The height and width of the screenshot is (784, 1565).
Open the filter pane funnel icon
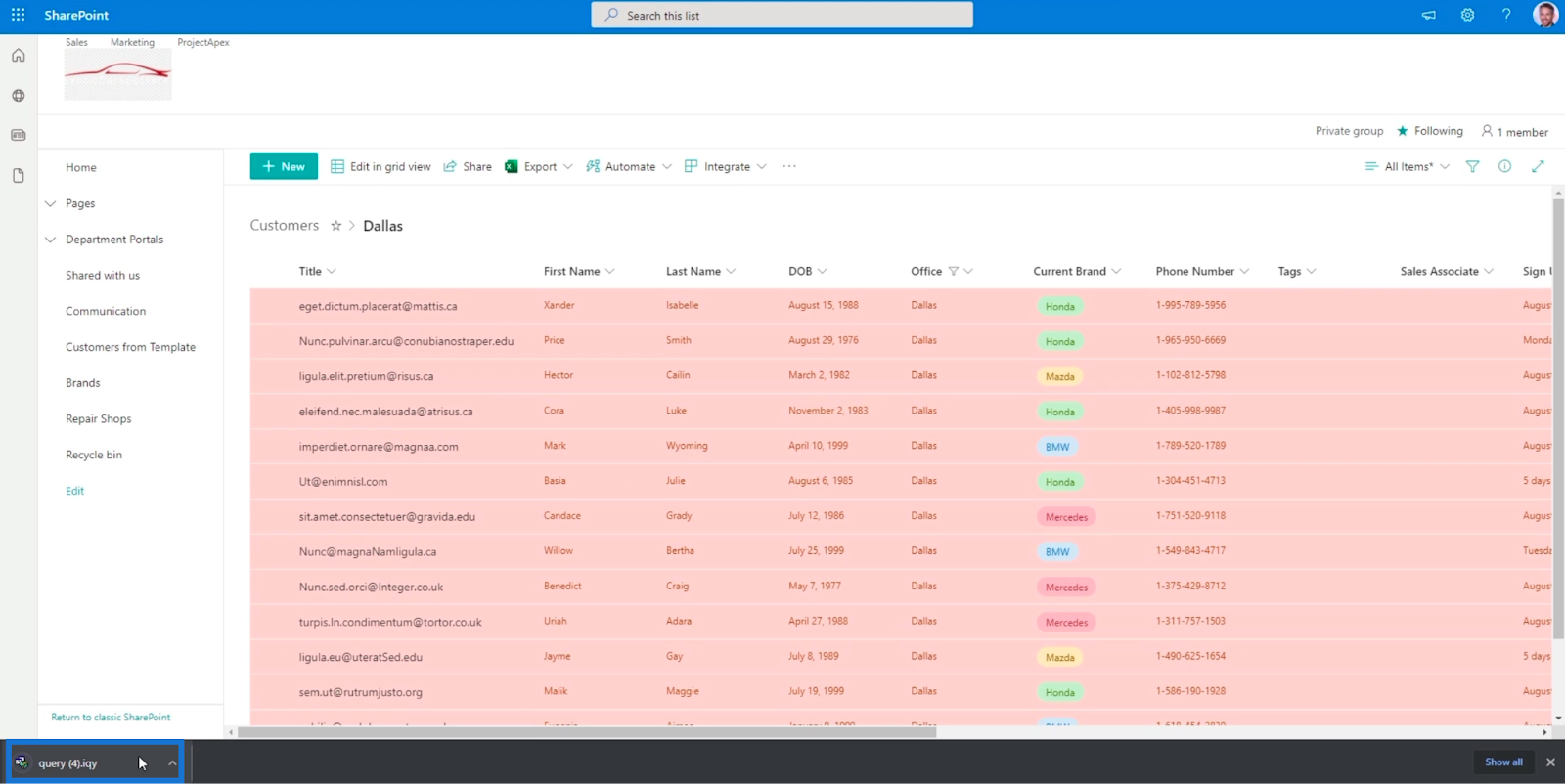[1472, 166]
